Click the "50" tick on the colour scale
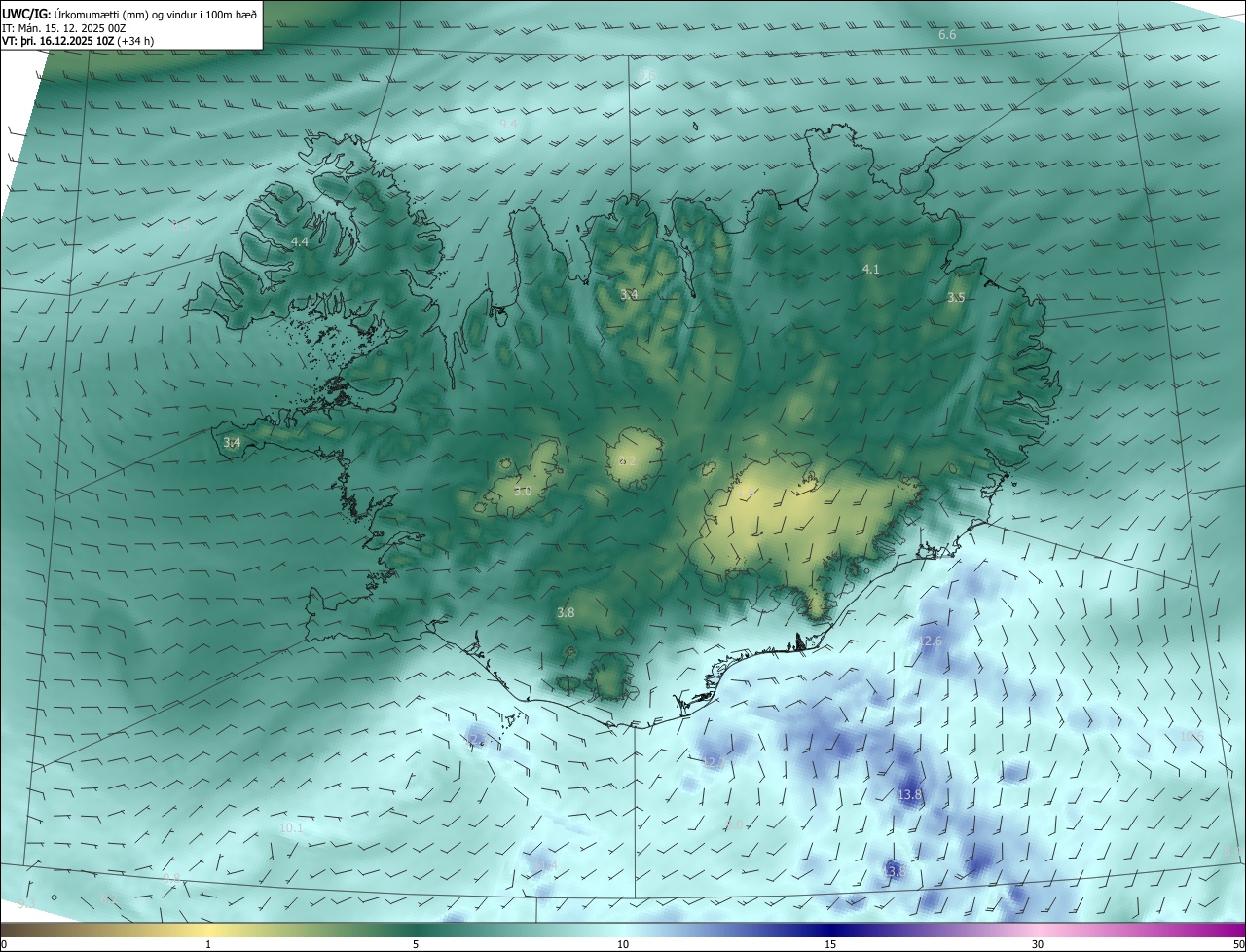Viewport: 1246px width, 952px height. [1238, 944]
